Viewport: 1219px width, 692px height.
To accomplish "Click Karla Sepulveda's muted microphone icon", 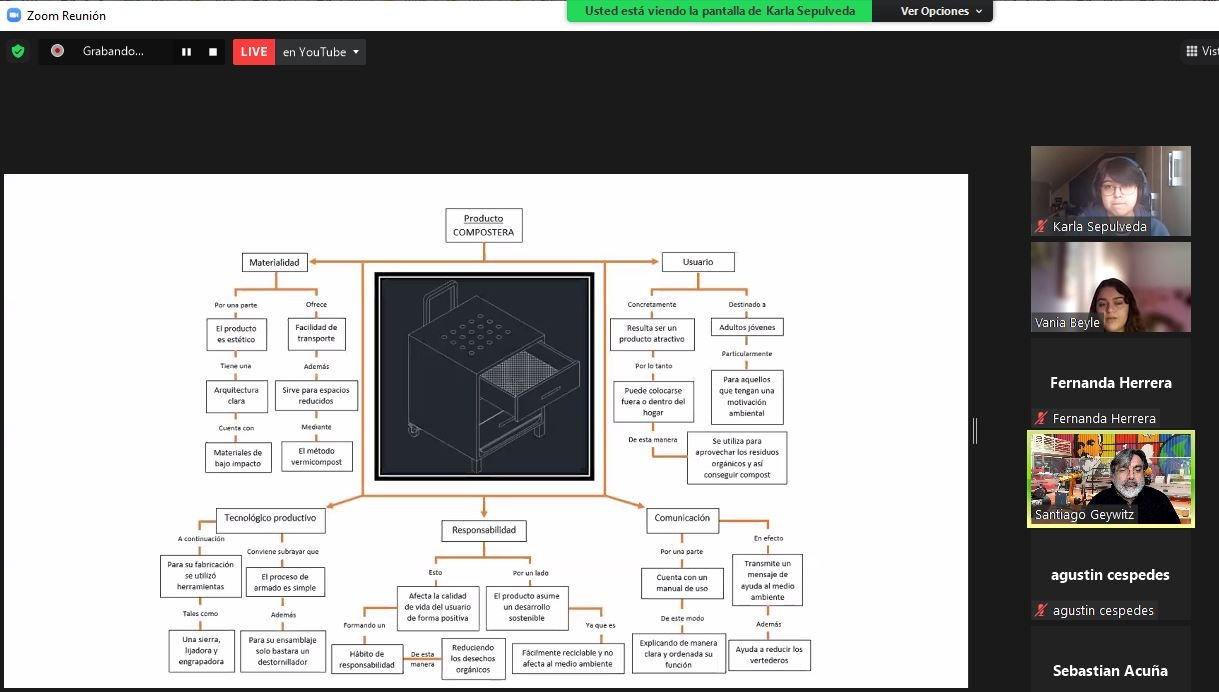I will 1042,227.
